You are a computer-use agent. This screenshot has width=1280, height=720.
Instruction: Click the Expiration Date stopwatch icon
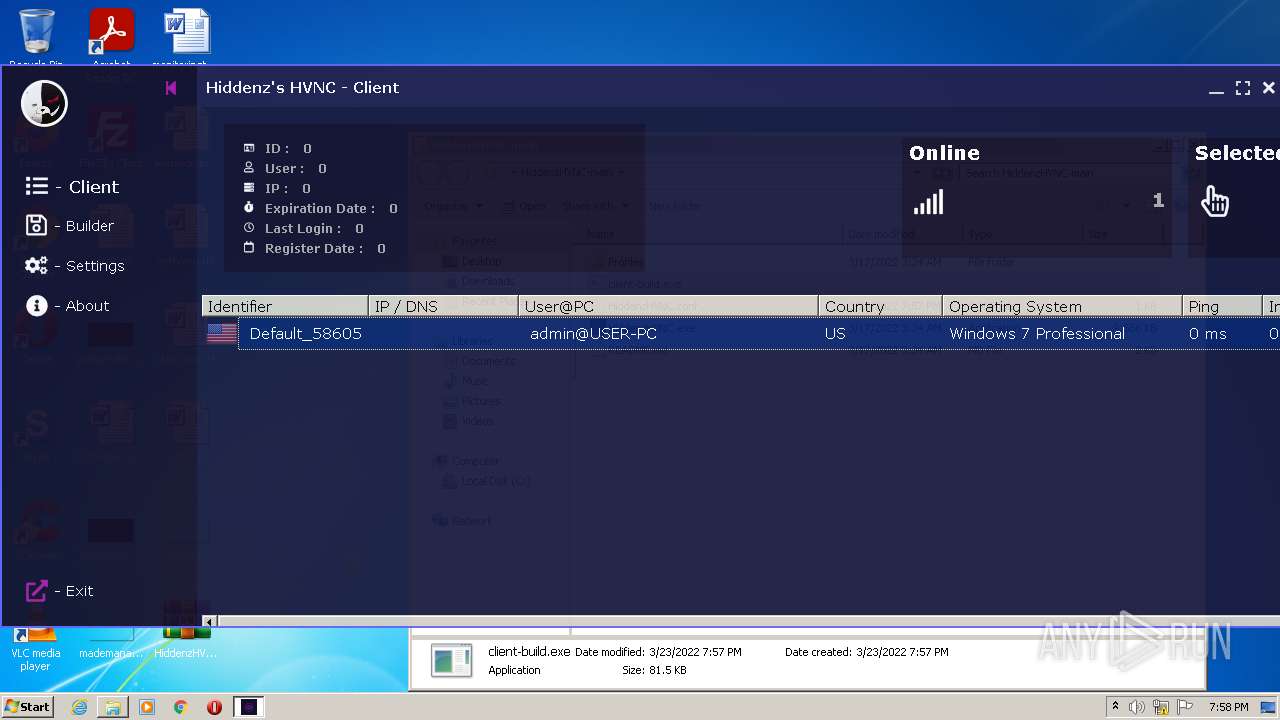point(249,208)
